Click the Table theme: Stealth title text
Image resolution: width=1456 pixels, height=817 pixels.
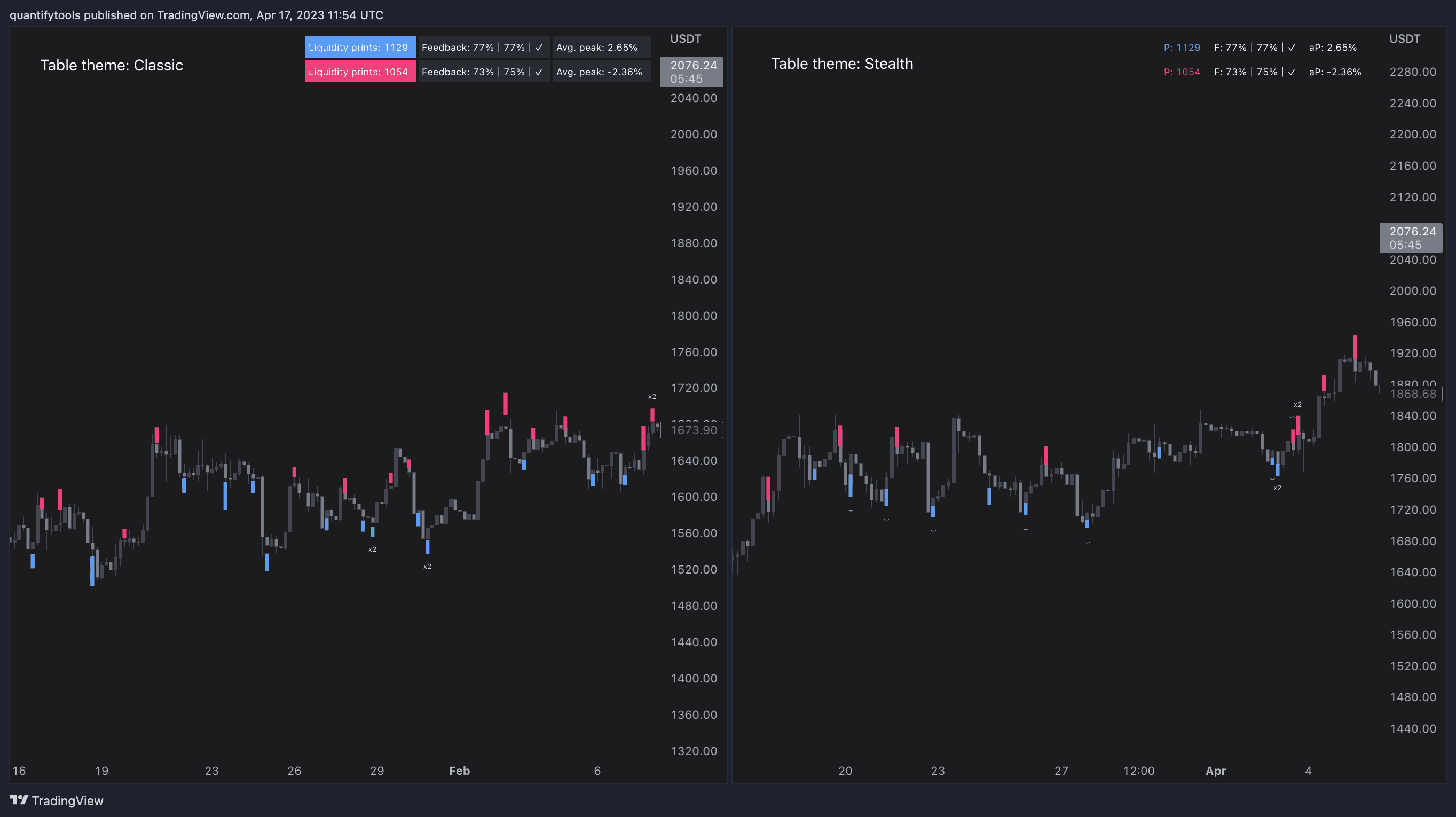coord(841,64)
